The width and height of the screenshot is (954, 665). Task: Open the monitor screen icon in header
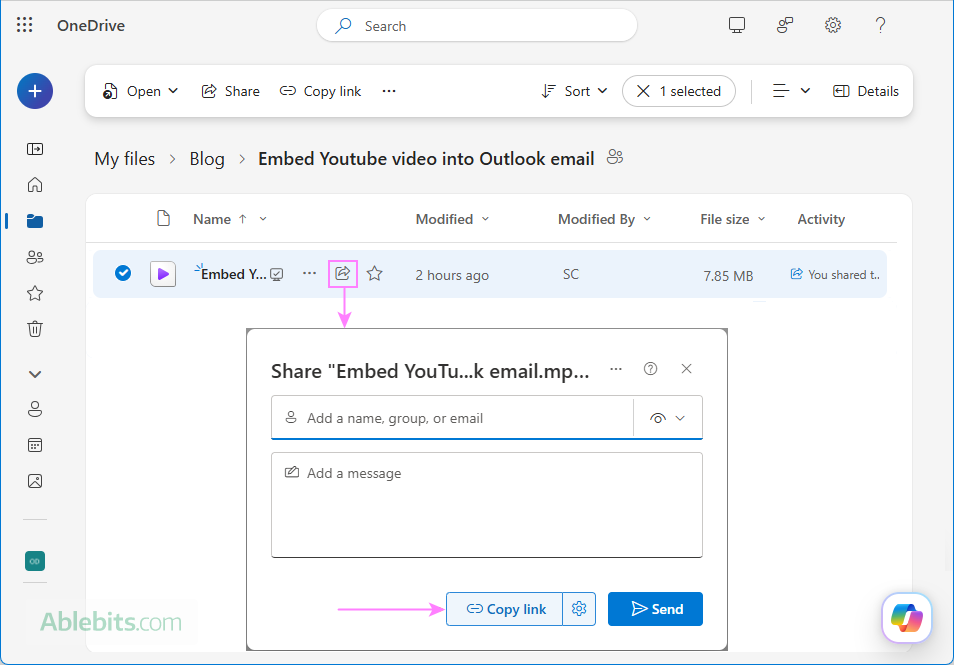737,25
